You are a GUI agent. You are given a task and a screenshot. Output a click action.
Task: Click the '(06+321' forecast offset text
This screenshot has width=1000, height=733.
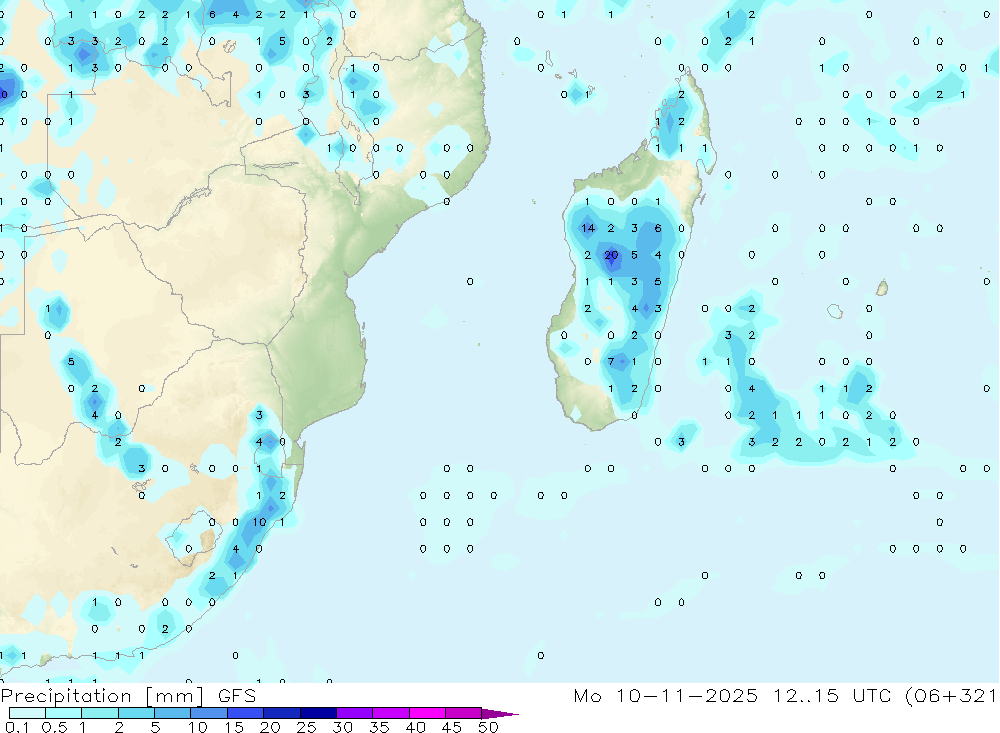click(951, 696)
